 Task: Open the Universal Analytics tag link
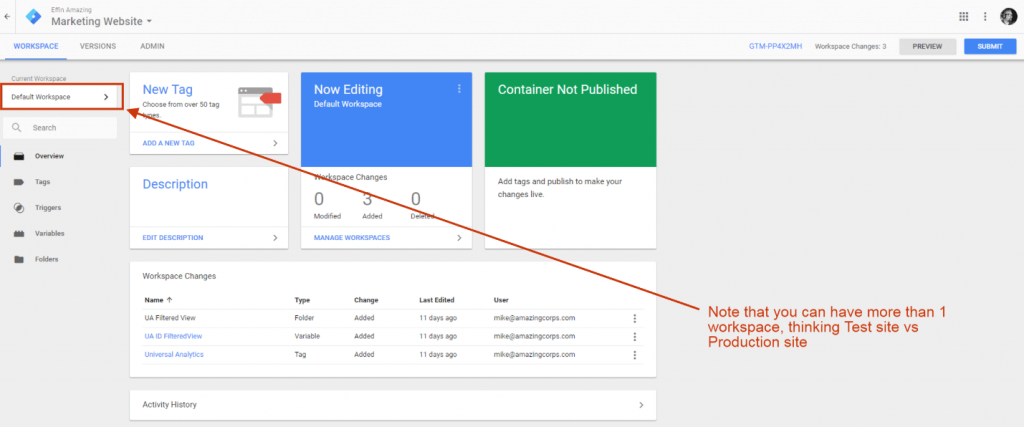pyautogui.click(x=174, y=355)
